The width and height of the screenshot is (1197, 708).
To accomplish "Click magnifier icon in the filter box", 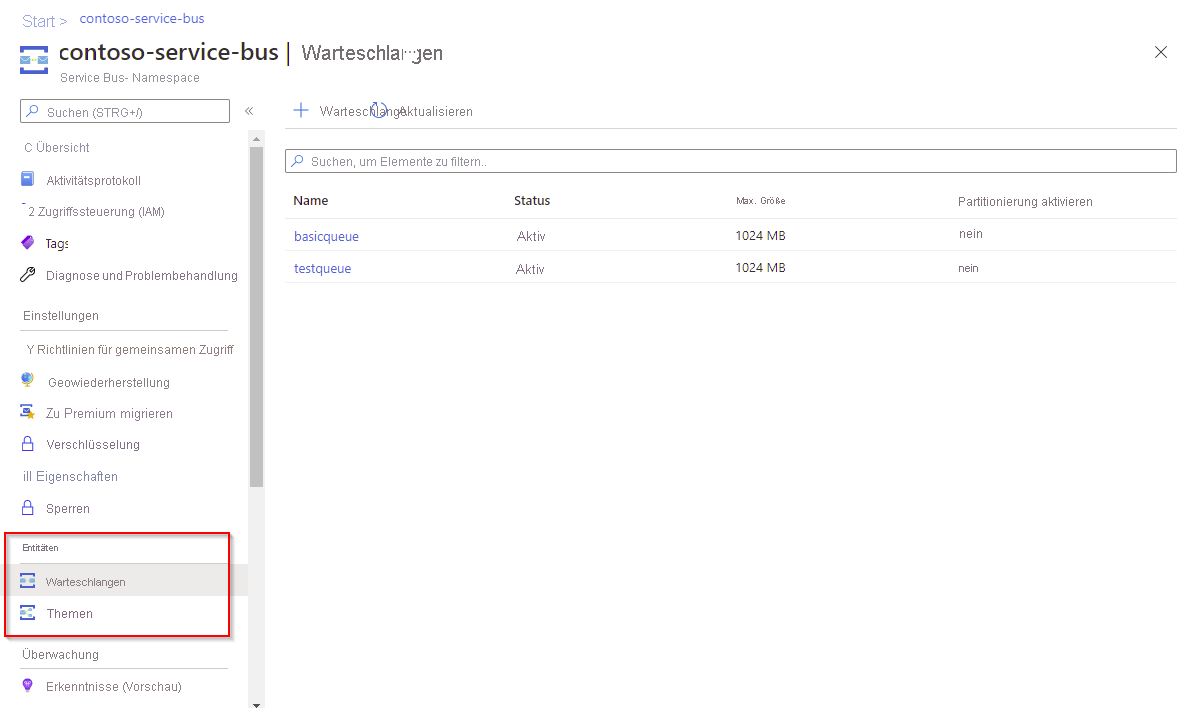I will click(298, 161).
